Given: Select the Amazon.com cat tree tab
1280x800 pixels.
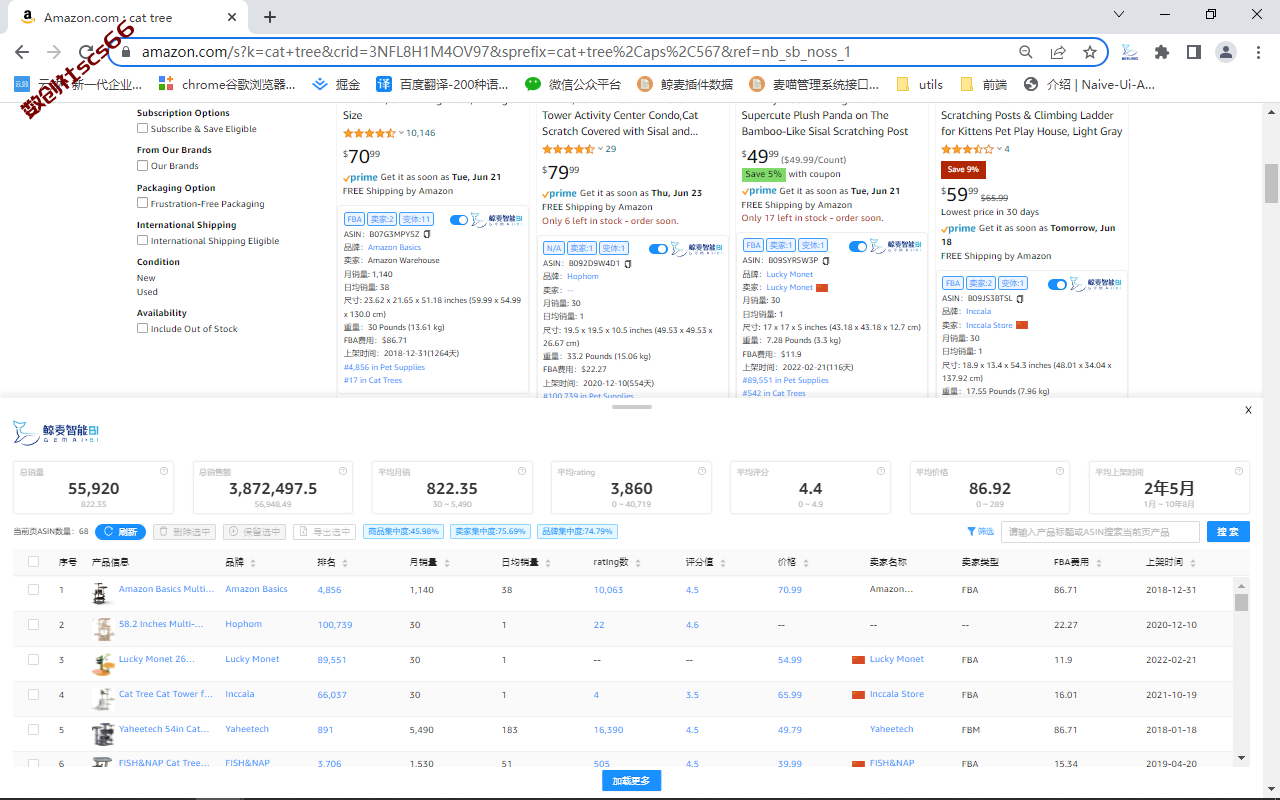Looking at the screenshot, I should [130, 17].
